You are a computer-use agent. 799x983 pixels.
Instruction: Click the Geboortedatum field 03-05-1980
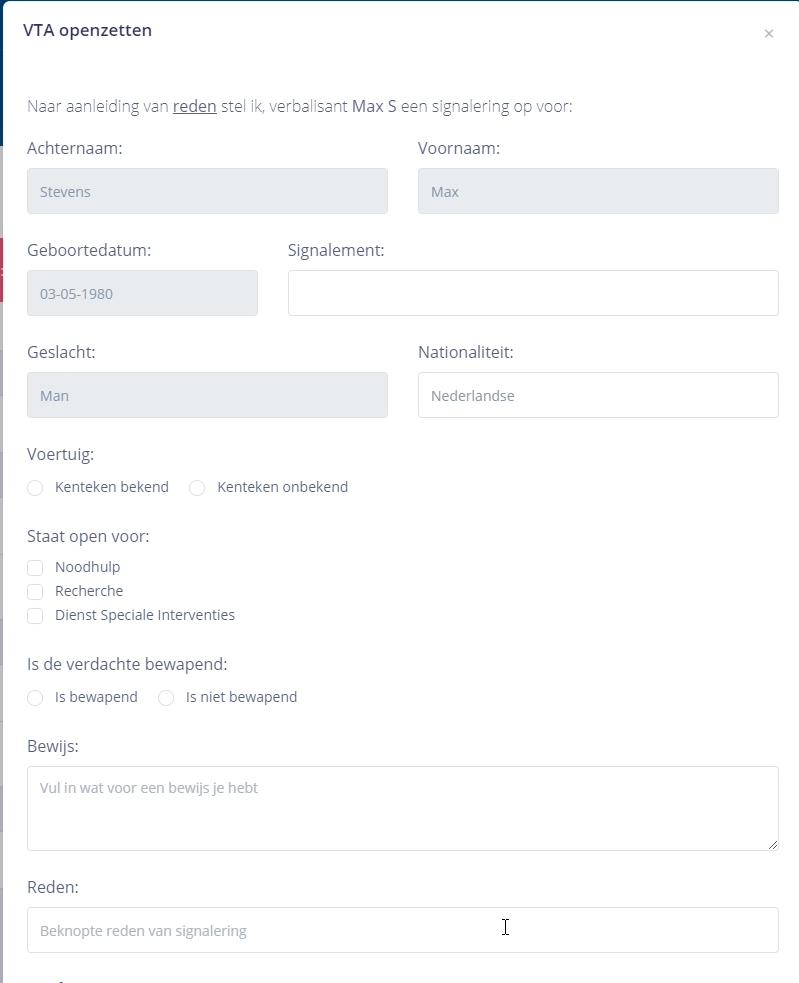142,293
